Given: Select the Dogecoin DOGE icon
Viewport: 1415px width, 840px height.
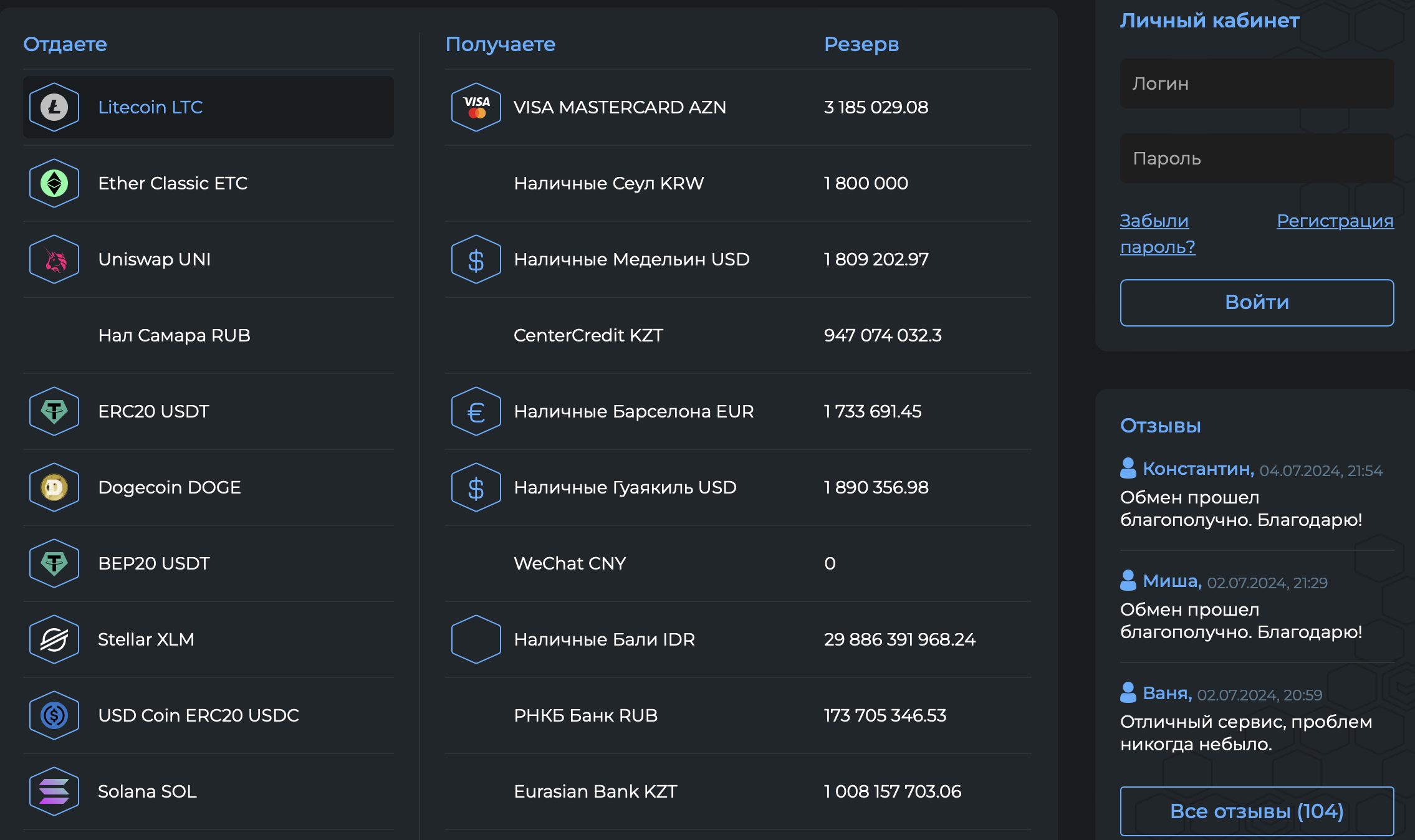Looking at the screenshot, I should coord(54,487).
